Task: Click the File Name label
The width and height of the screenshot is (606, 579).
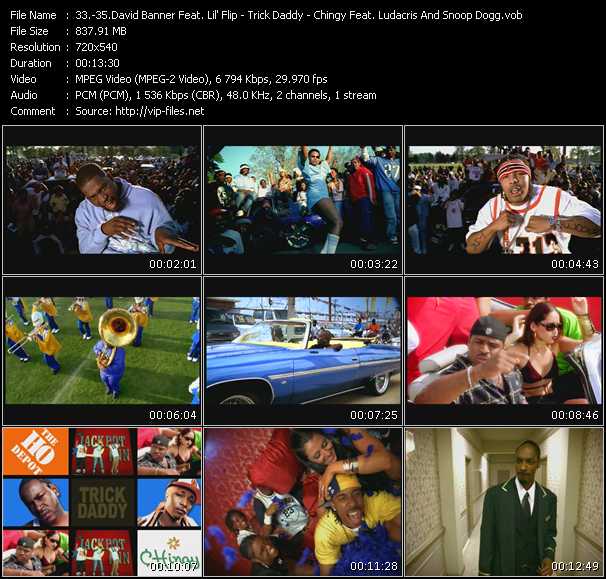Action: (33, 15)
